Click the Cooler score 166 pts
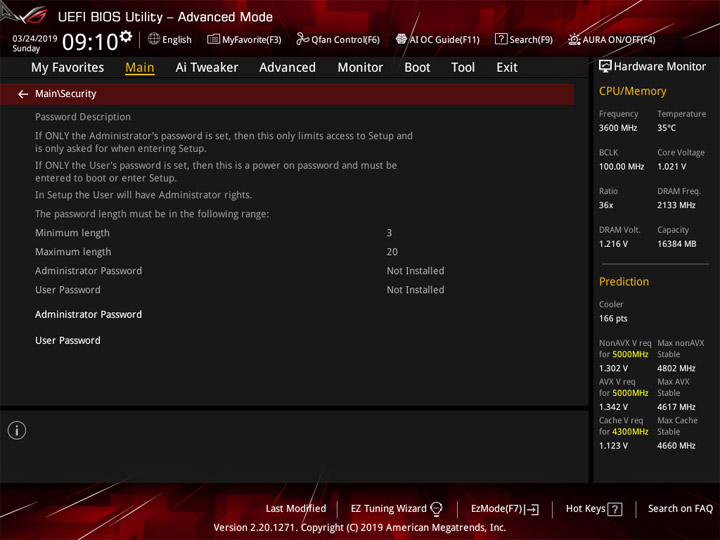720x540 pixels. click(x=613, y=319)
